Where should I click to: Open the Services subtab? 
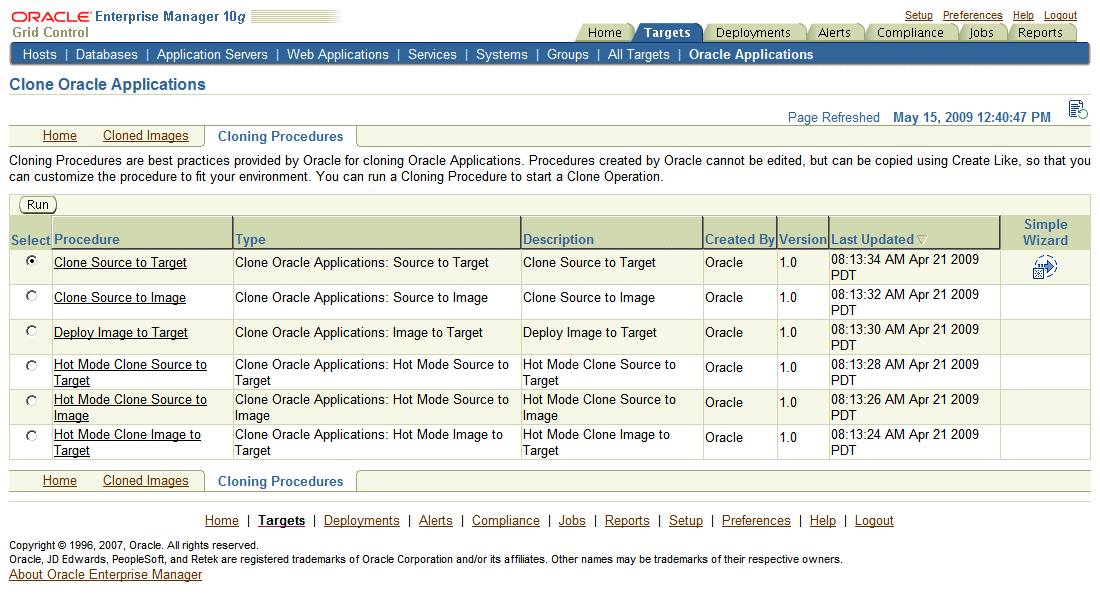point(432,54)
